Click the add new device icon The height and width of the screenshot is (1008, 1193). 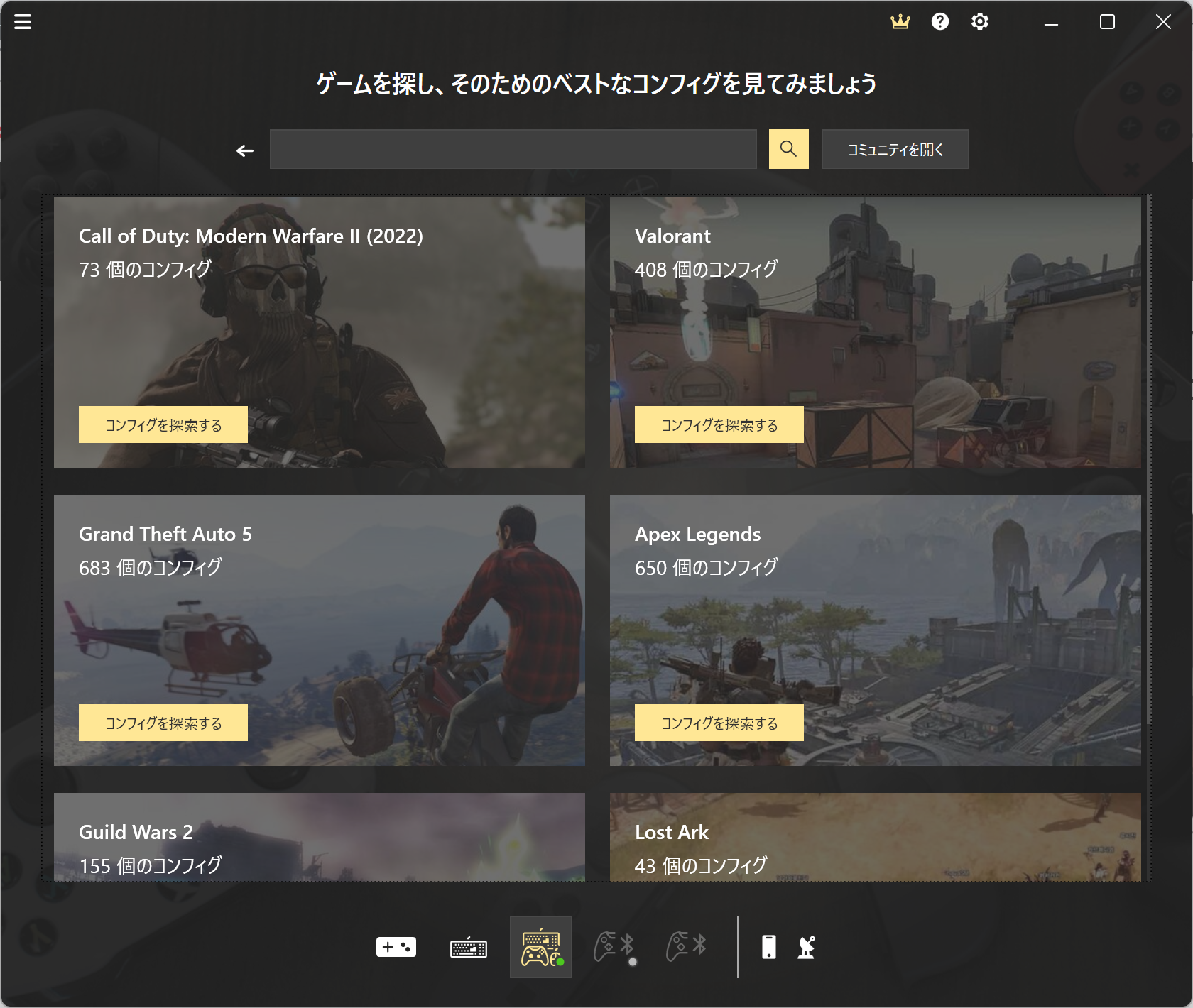(396, 947)
